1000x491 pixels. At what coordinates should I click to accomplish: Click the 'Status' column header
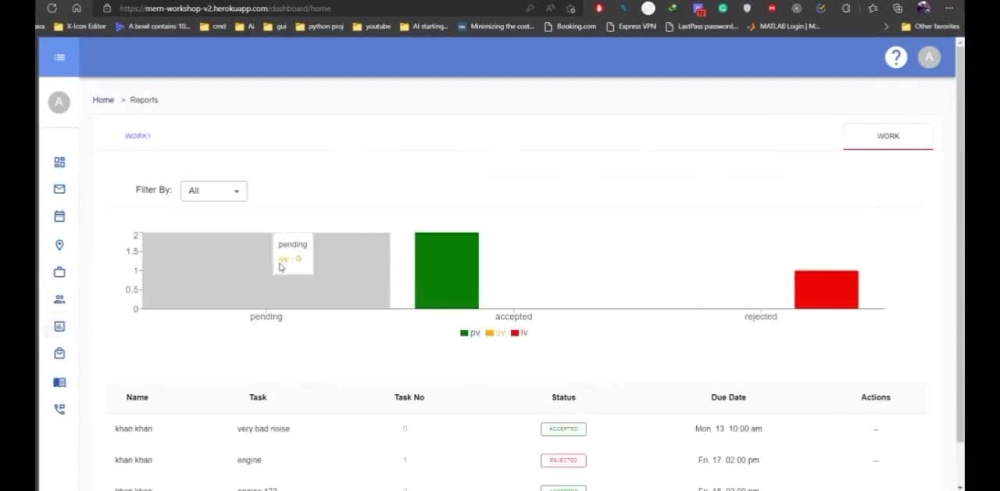[564, 397]
